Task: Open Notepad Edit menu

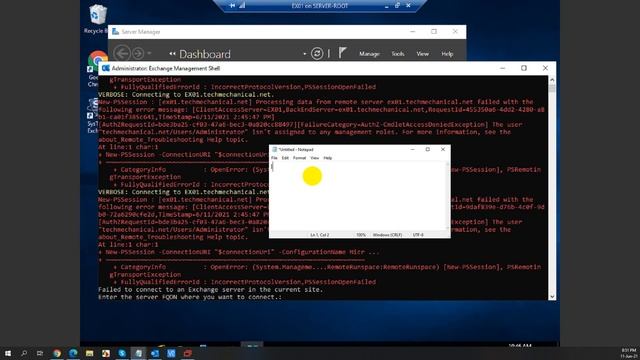Action: pyautogui.click(x=285, y=158)
